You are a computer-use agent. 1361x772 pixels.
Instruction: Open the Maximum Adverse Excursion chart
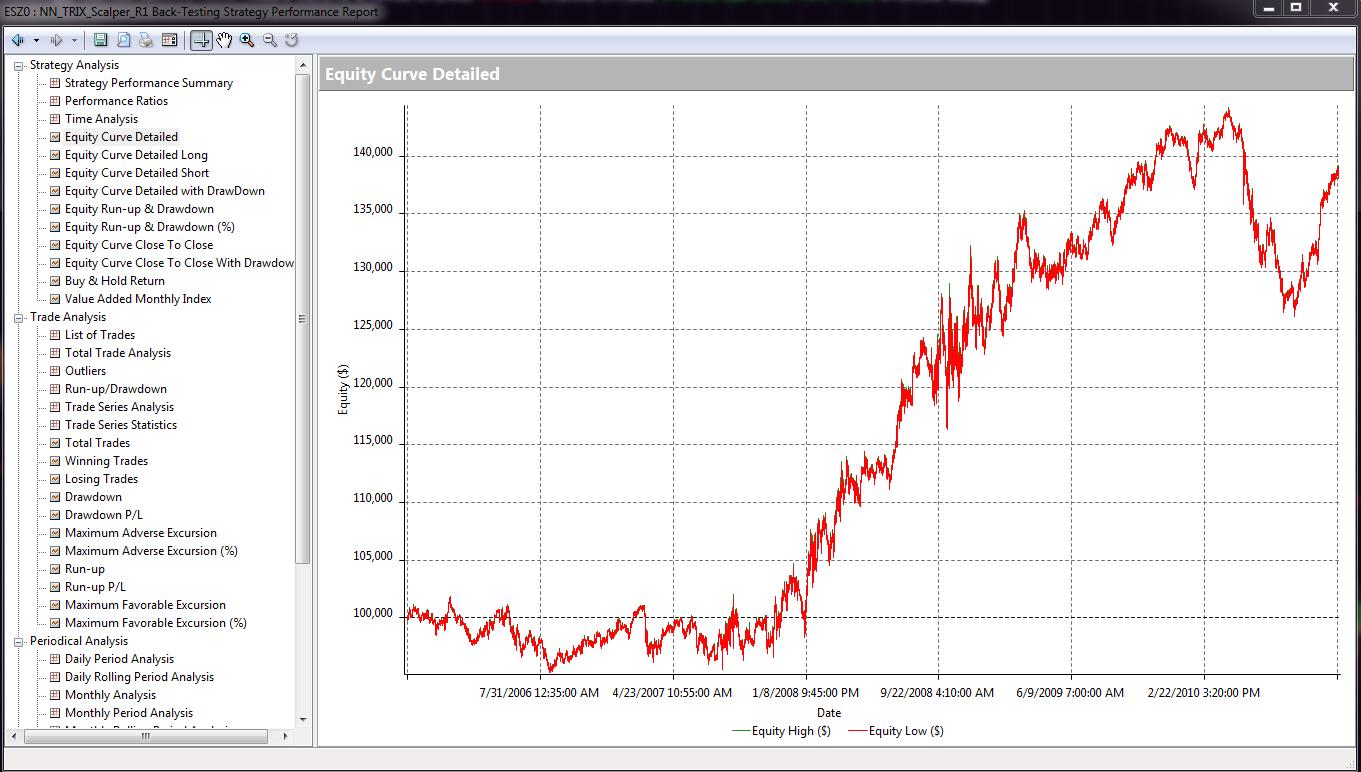(141, 533)
